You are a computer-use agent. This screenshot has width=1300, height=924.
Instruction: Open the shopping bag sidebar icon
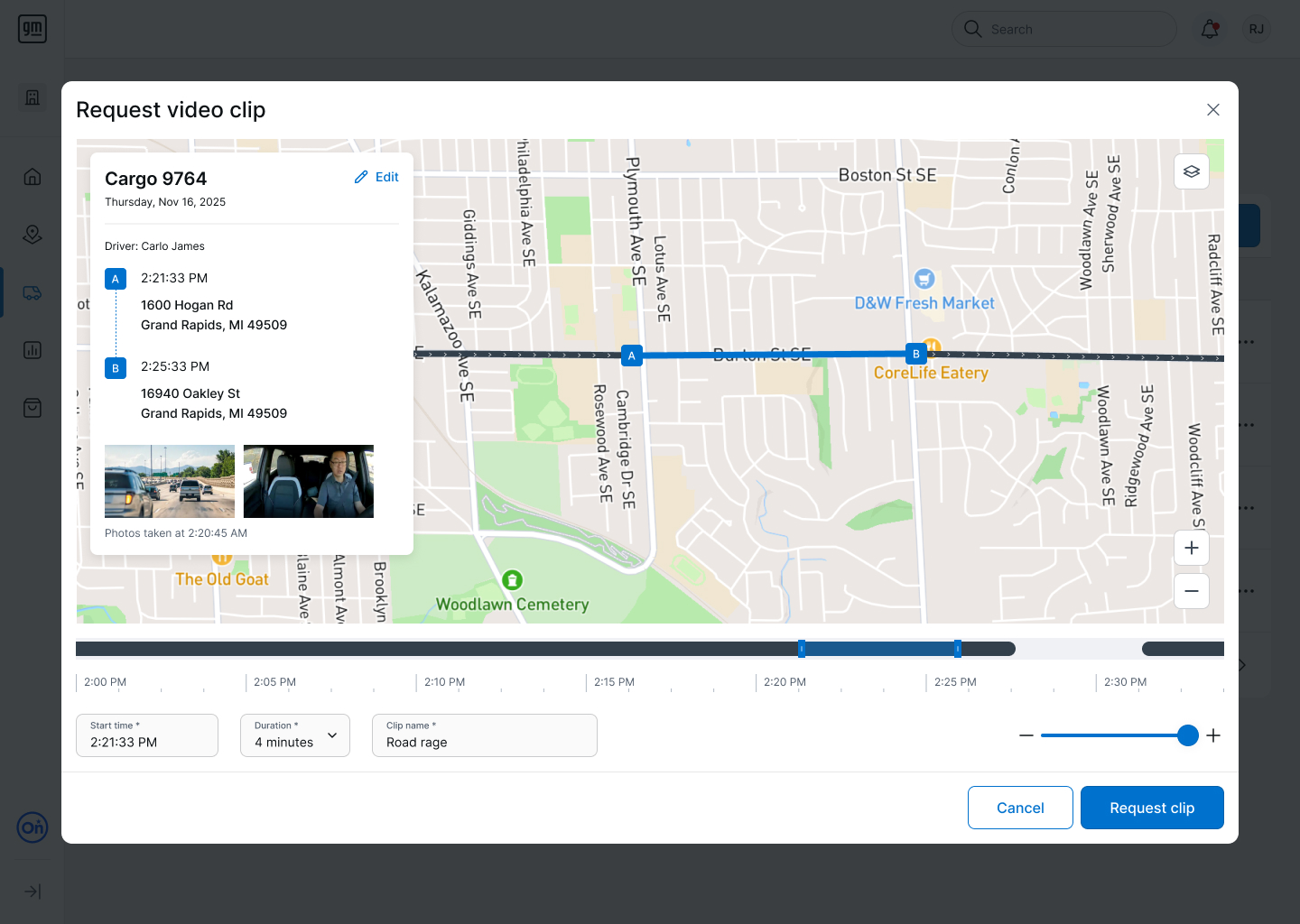click(32, 408)
